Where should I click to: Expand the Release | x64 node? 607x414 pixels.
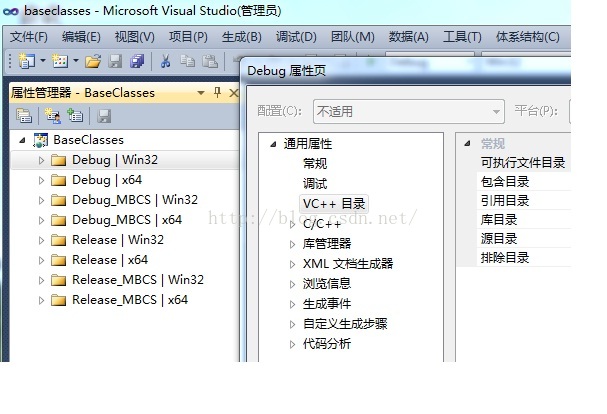(41, 260)
